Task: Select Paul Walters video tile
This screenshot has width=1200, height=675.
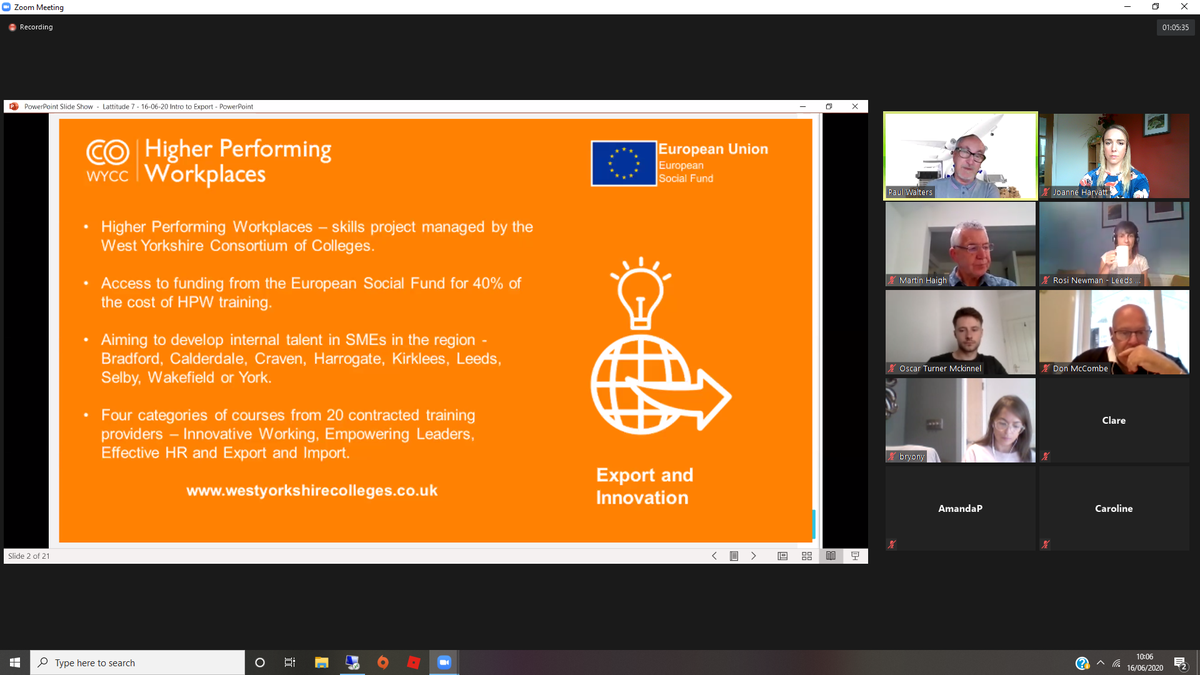Action: (x=960, y=155)
